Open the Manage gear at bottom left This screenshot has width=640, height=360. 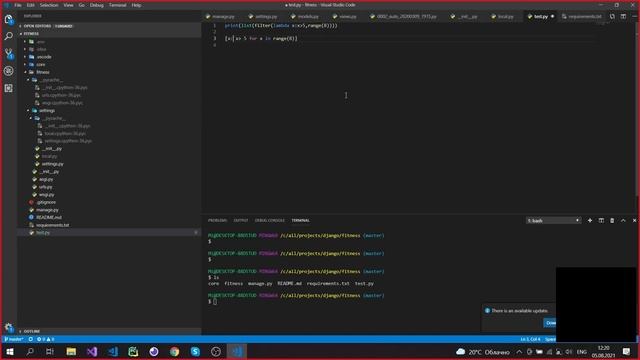click(9, 327)
